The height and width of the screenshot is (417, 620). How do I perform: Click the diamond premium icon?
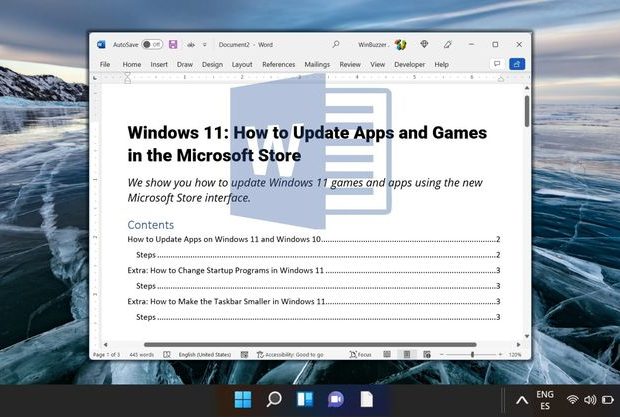pyautogui.click(x=424, y=44)
